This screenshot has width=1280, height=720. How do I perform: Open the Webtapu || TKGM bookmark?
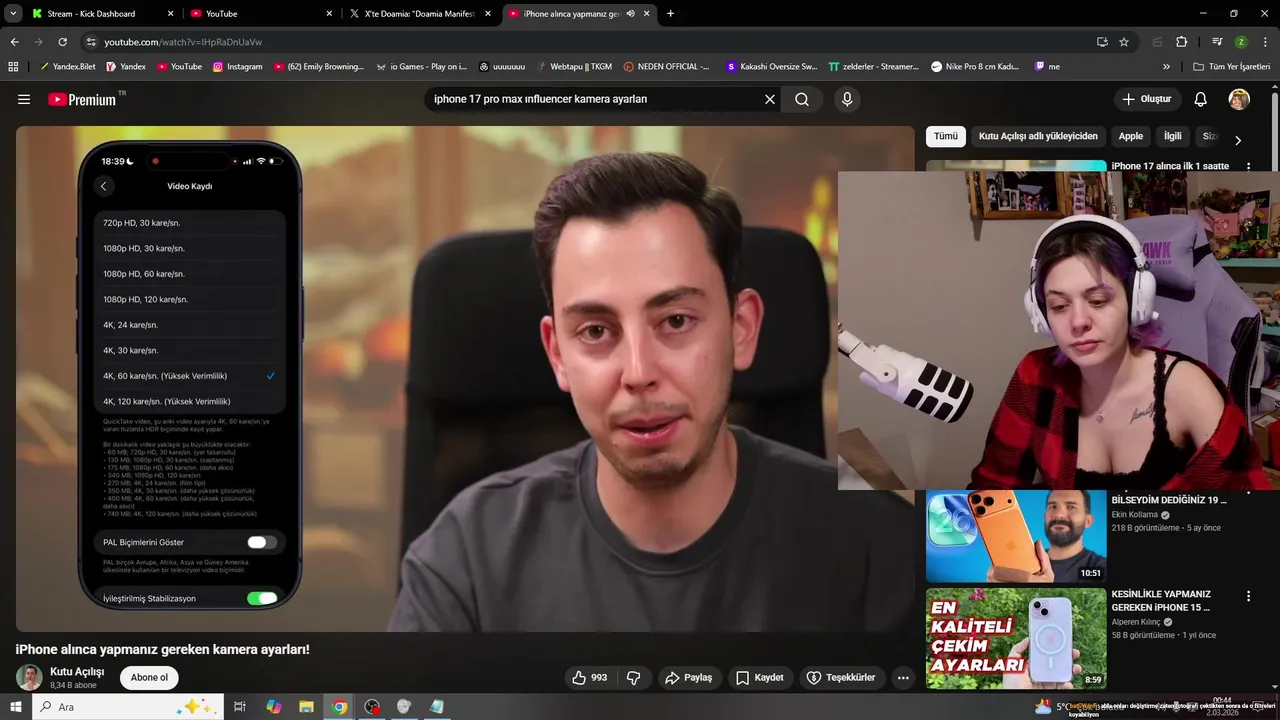(574, 67)
